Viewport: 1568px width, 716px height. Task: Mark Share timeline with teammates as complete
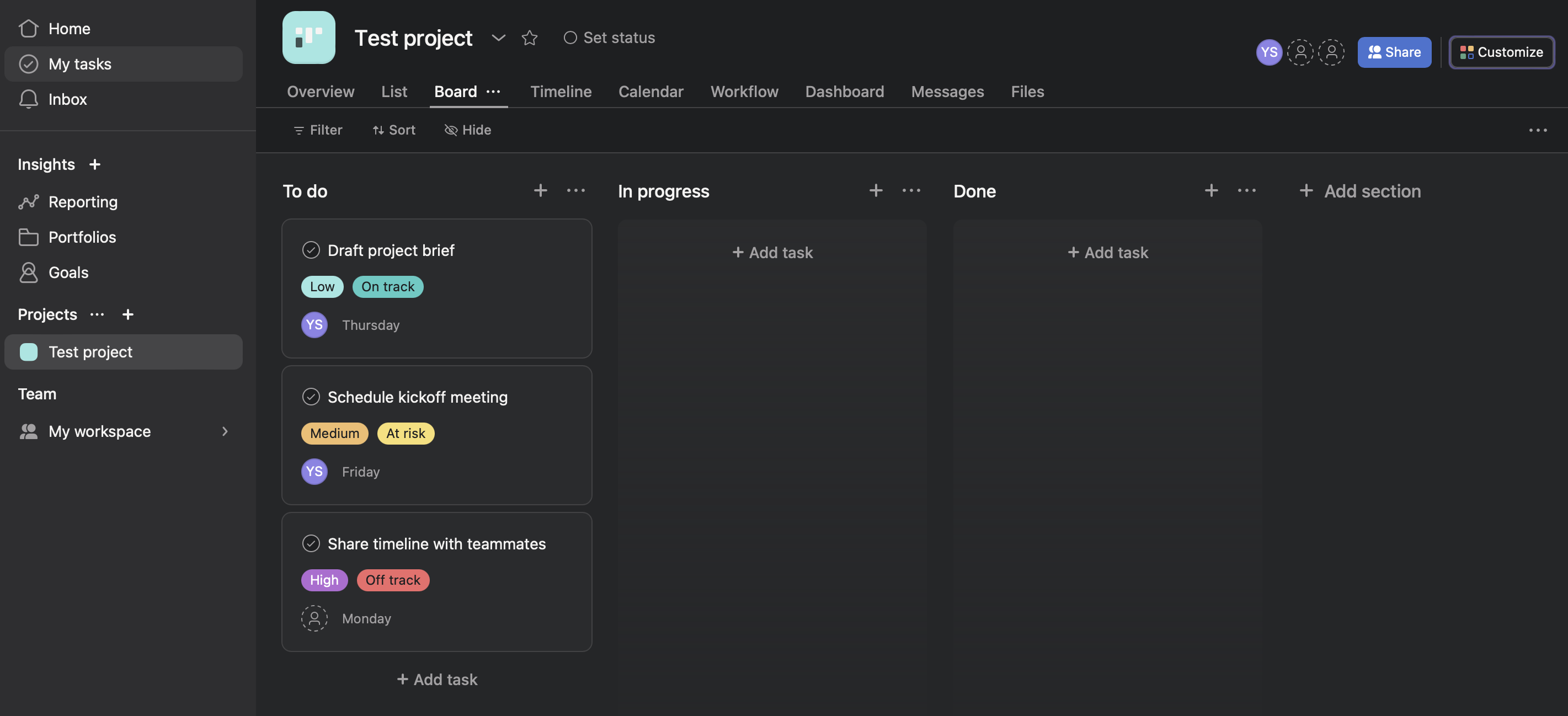point(311,543)
